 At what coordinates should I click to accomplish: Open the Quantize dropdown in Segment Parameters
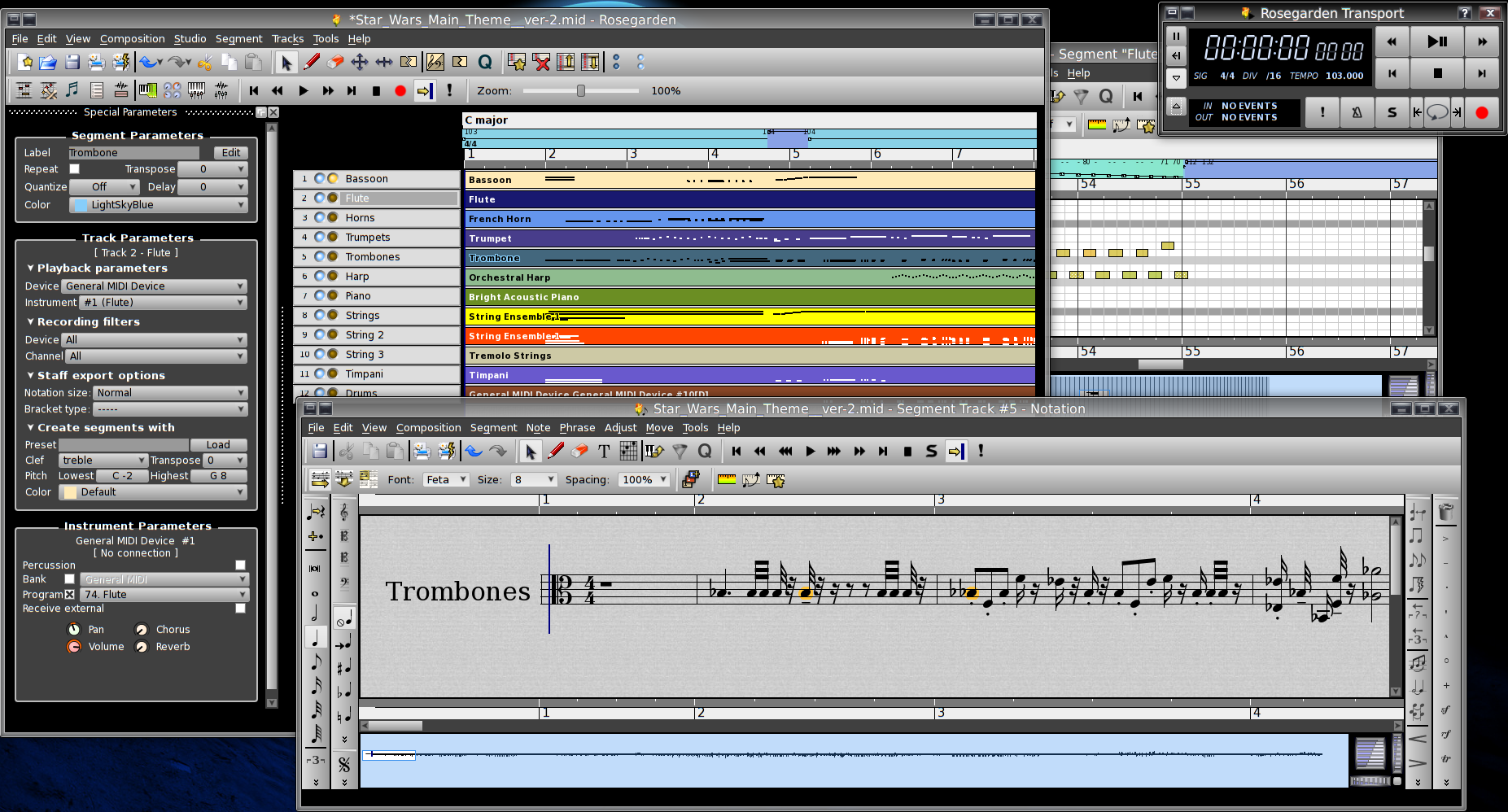click(104, 187)
